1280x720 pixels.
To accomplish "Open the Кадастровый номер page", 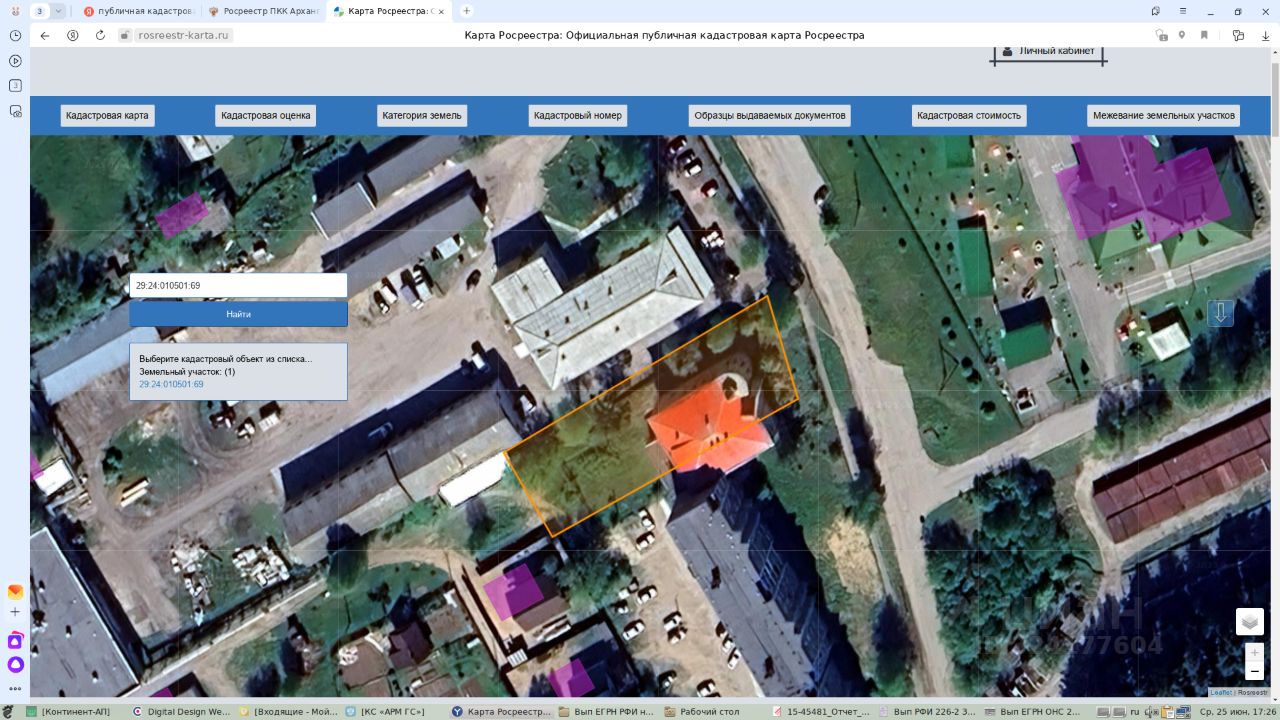I will 578,115.
